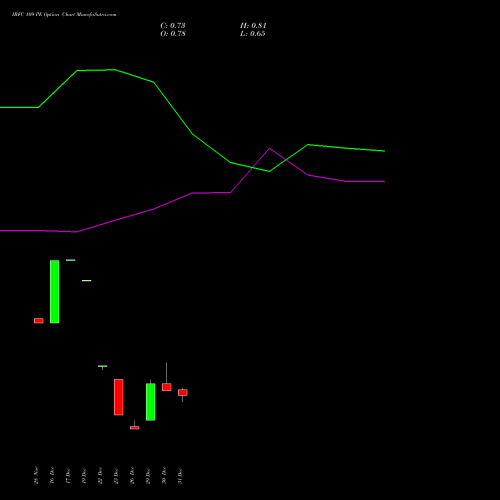The width and height of the screenshot is (500, 500).
Task: Click the 26 Dec date label
Action: point(132,475)
